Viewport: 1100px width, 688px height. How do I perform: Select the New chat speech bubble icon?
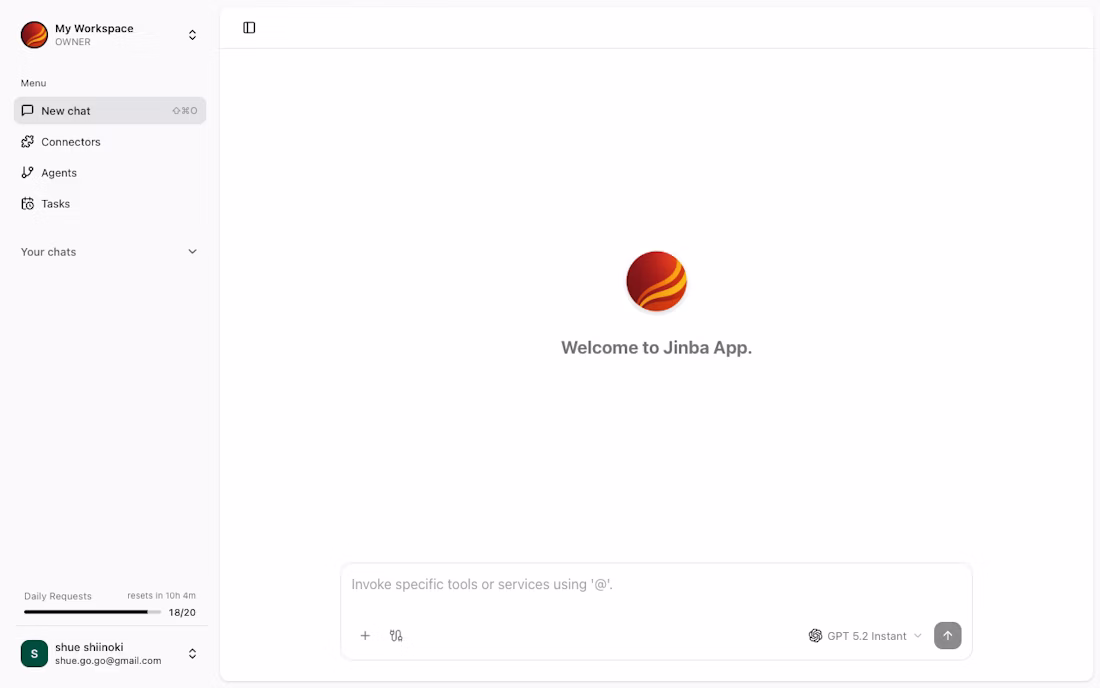pyautogui.click(x=27, y=110)
